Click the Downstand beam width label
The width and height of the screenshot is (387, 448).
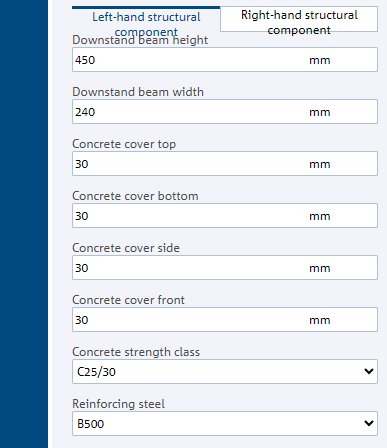(138, 92)
